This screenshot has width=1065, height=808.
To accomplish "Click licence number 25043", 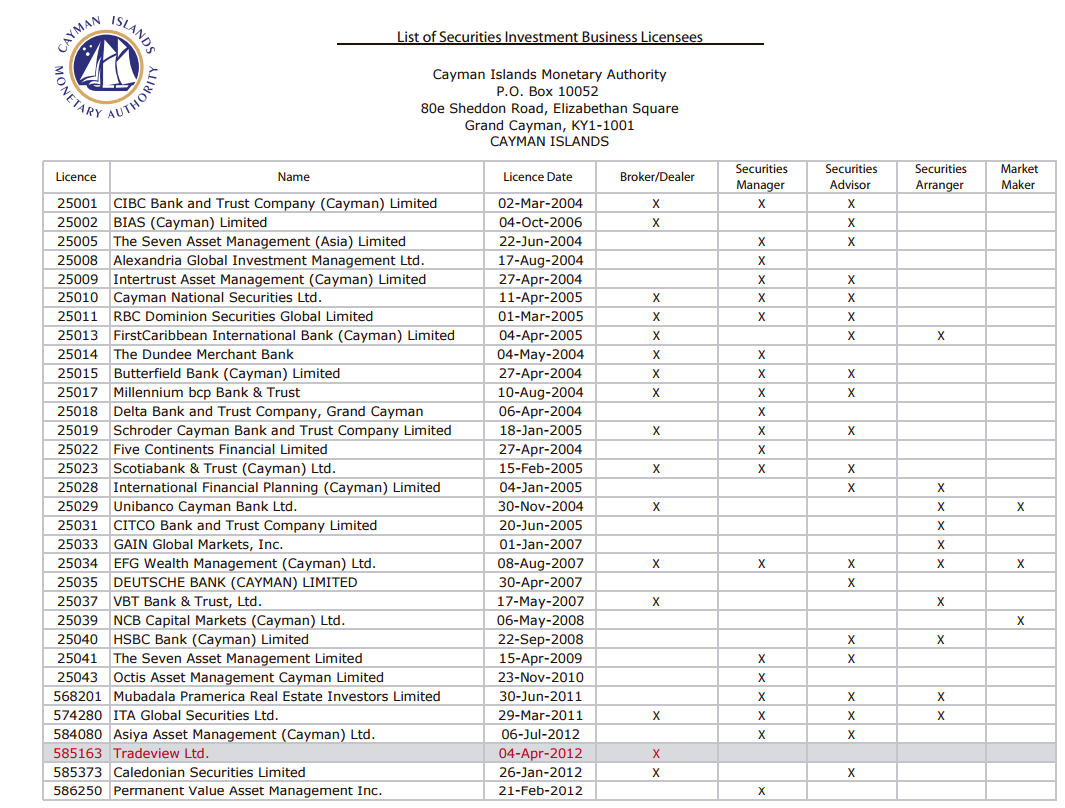I will (x=77, y=678).
